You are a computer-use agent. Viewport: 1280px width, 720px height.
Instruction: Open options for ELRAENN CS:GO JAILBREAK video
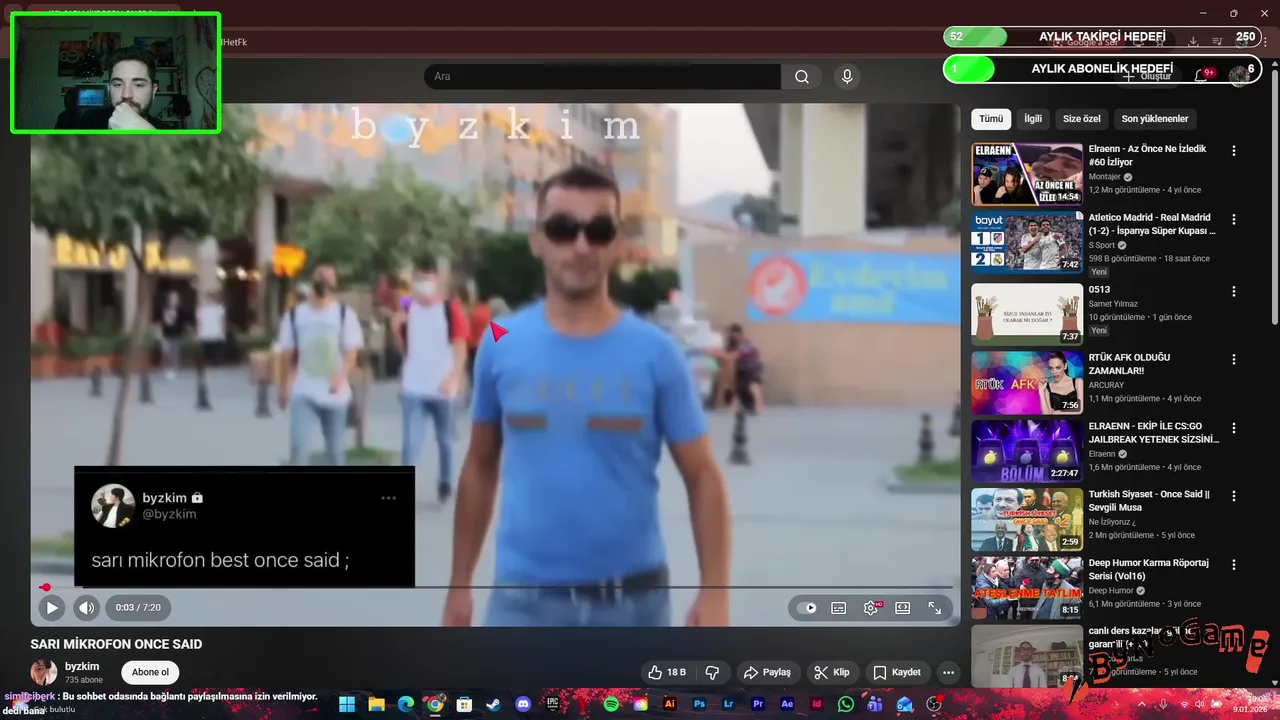(1234, 427)
